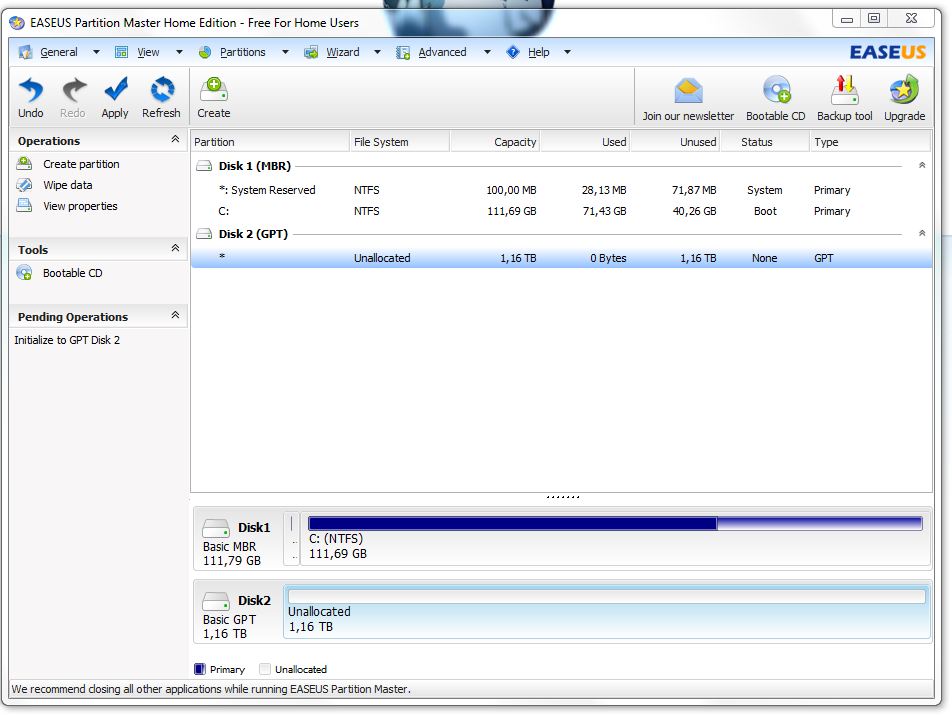
Task: Click Create partition icon in Operations panel
Action: pos(24,163)
